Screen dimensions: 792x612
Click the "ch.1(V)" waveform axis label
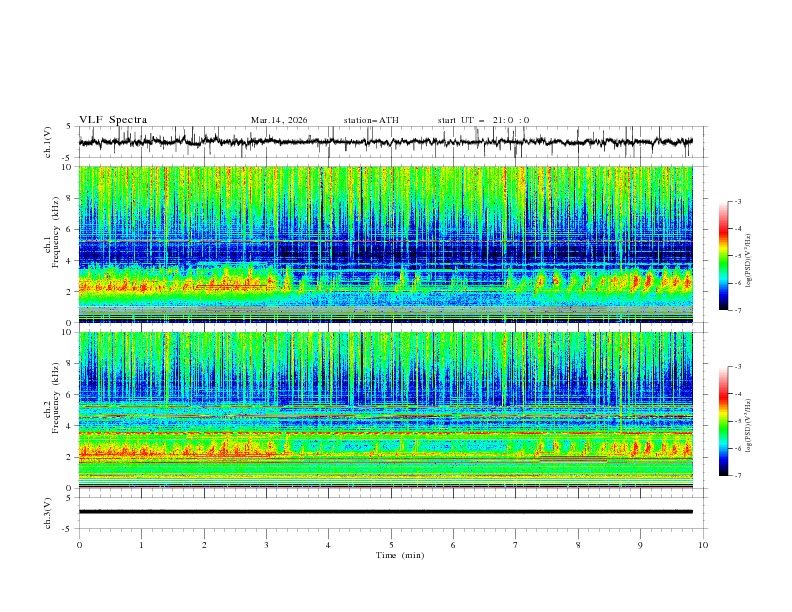tap(47, 142)
